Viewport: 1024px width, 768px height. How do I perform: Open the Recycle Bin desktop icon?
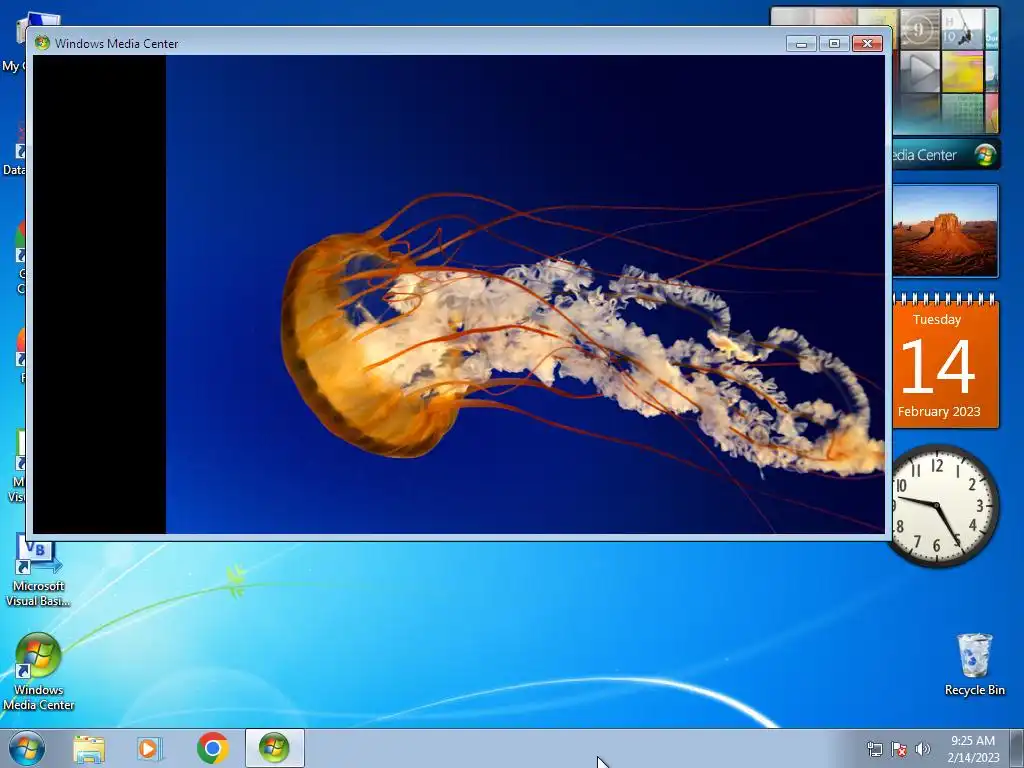[974, 664]
